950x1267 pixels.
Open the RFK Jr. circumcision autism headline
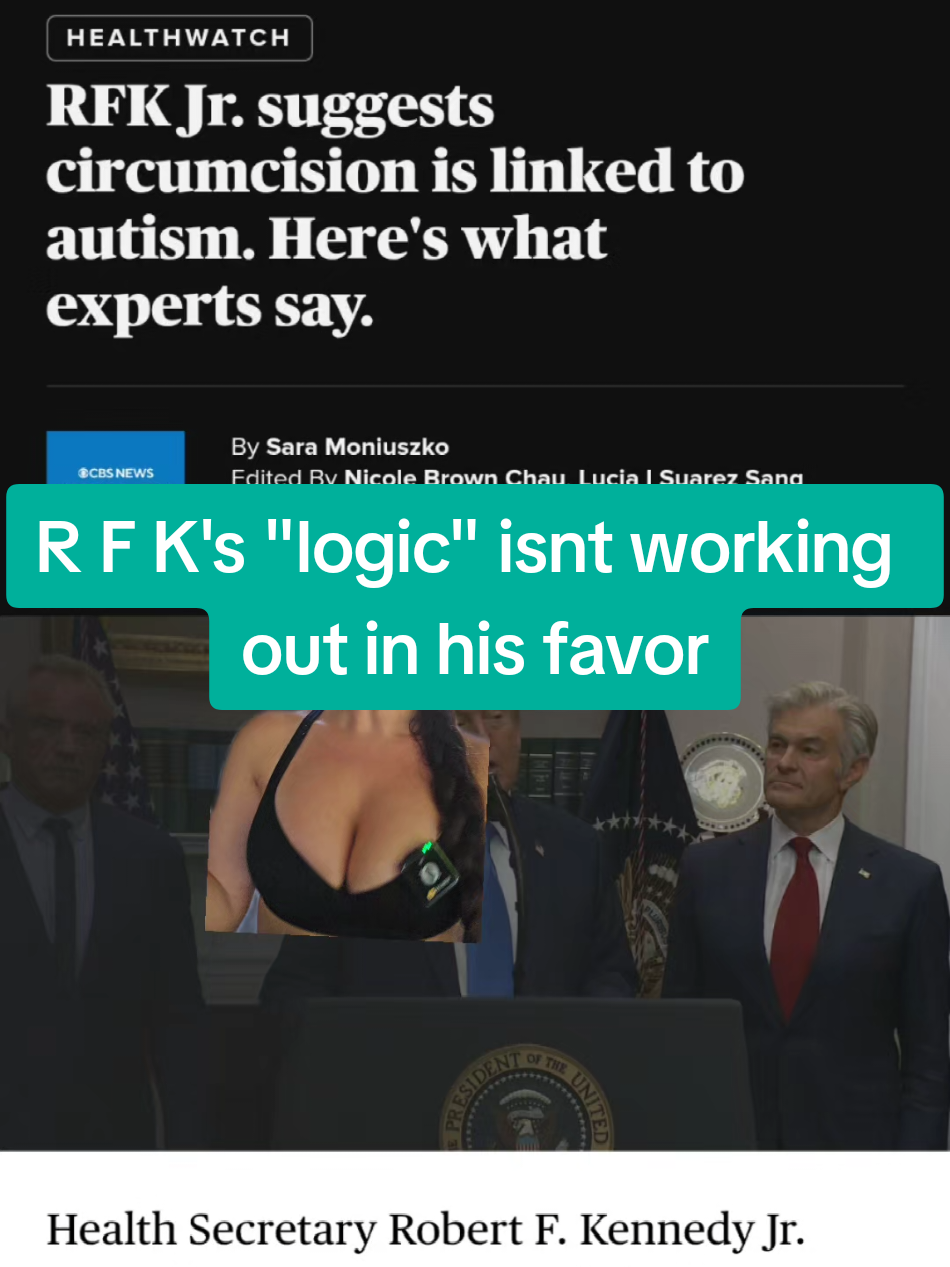click(395, 207)
